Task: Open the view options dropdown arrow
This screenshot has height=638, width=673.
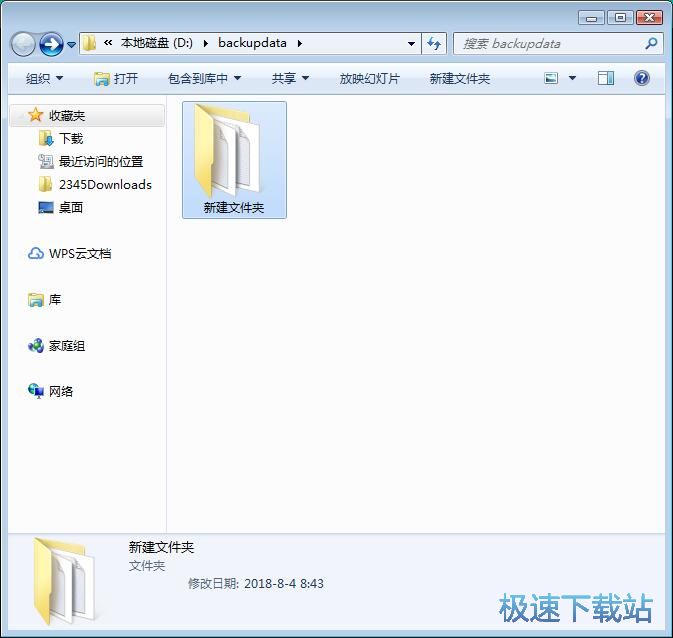Action: 572,78
